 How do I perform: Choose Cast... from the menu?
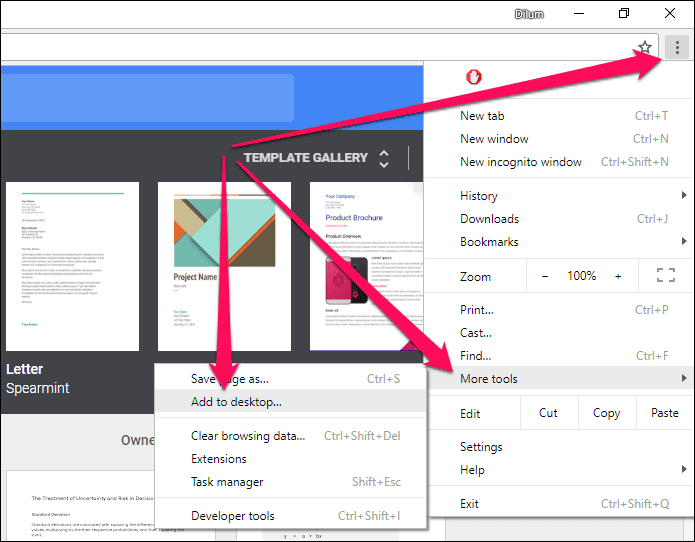click(559, 332)
